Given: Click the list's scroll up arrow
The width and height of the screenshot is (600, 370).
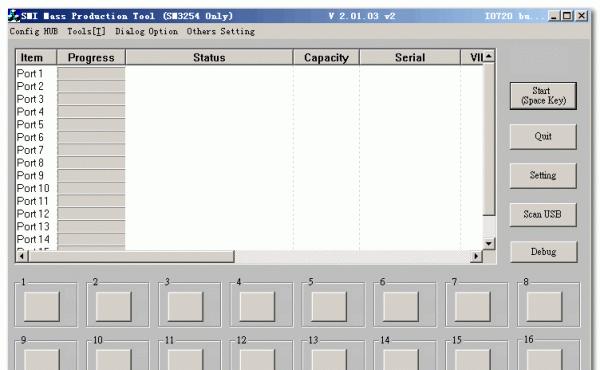Looking at the screenshot, I should coord(489,57).
